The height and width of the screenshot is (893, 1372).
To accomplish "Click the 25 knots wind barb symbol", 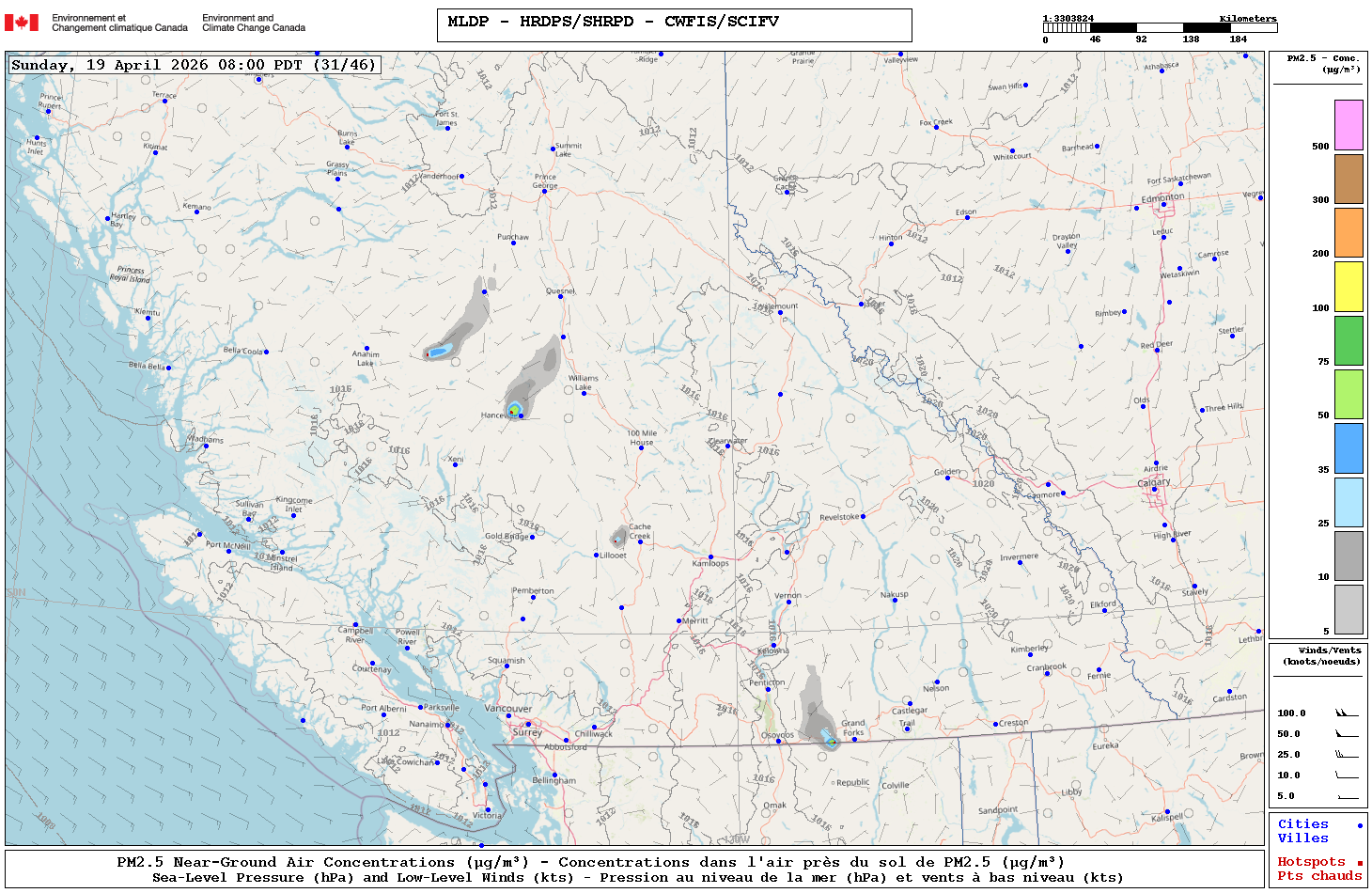I will pyautogui.click(x=1347, y=755).
